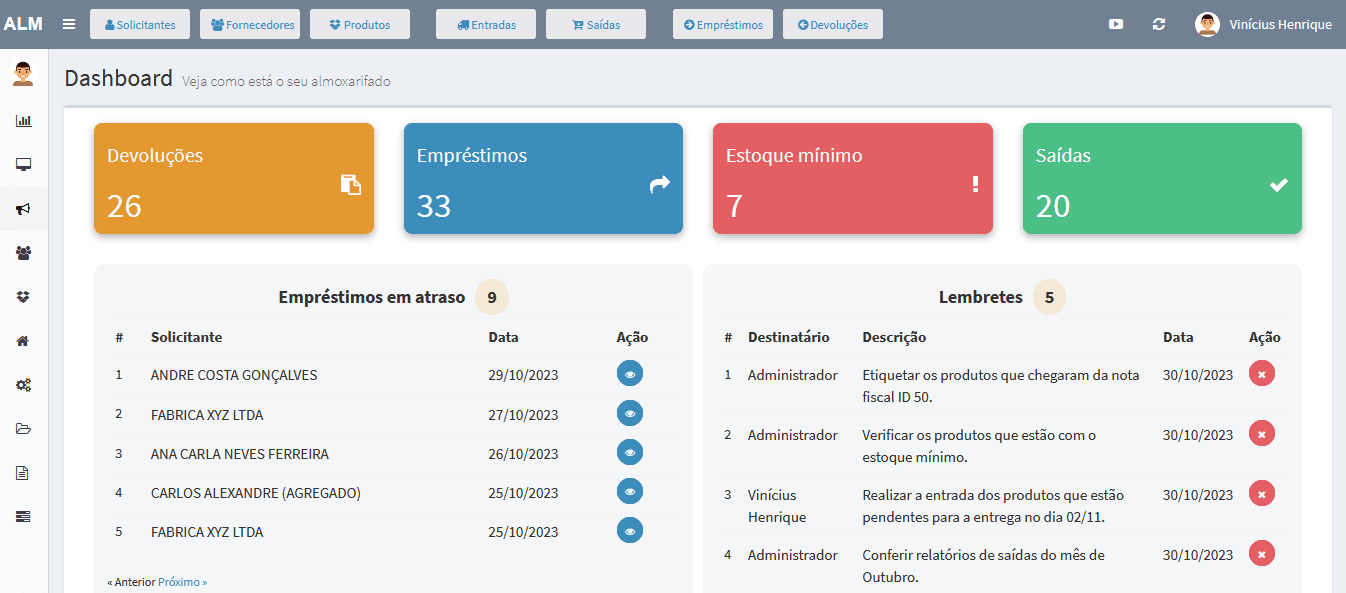The height and width of the screenshot is (593, 1346).
Task: Click the open folder icon in the sidebar
Action: (x=23, y=428)
